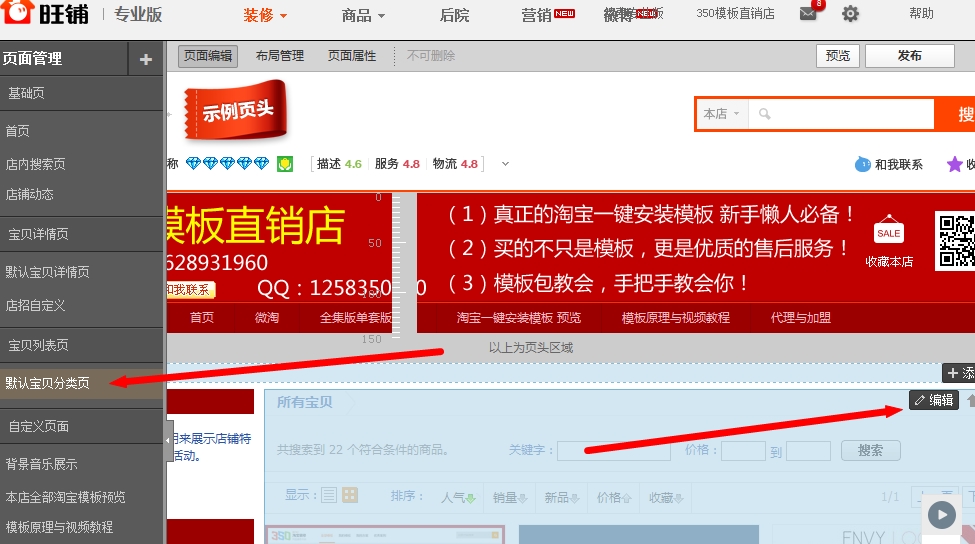Click the 预览 button
Viewport: 975px width, 544px height.
click(838, 56)
